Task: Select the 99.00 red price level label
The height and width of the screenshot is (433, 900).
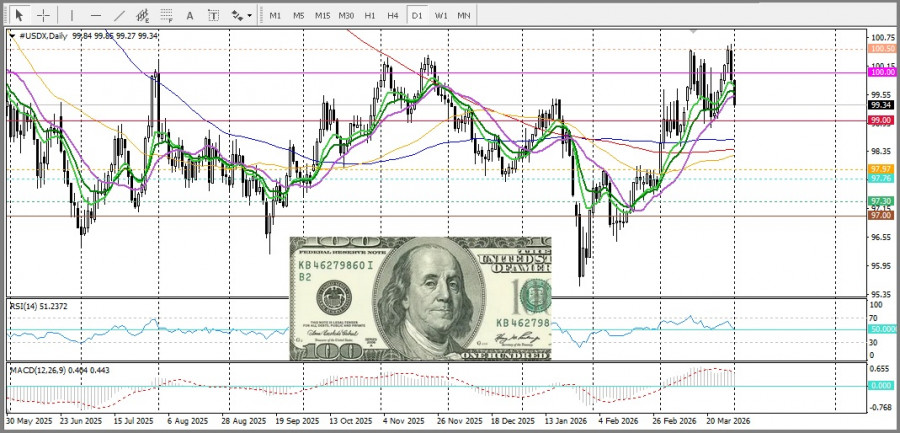Action: click(x=881, y=120)
